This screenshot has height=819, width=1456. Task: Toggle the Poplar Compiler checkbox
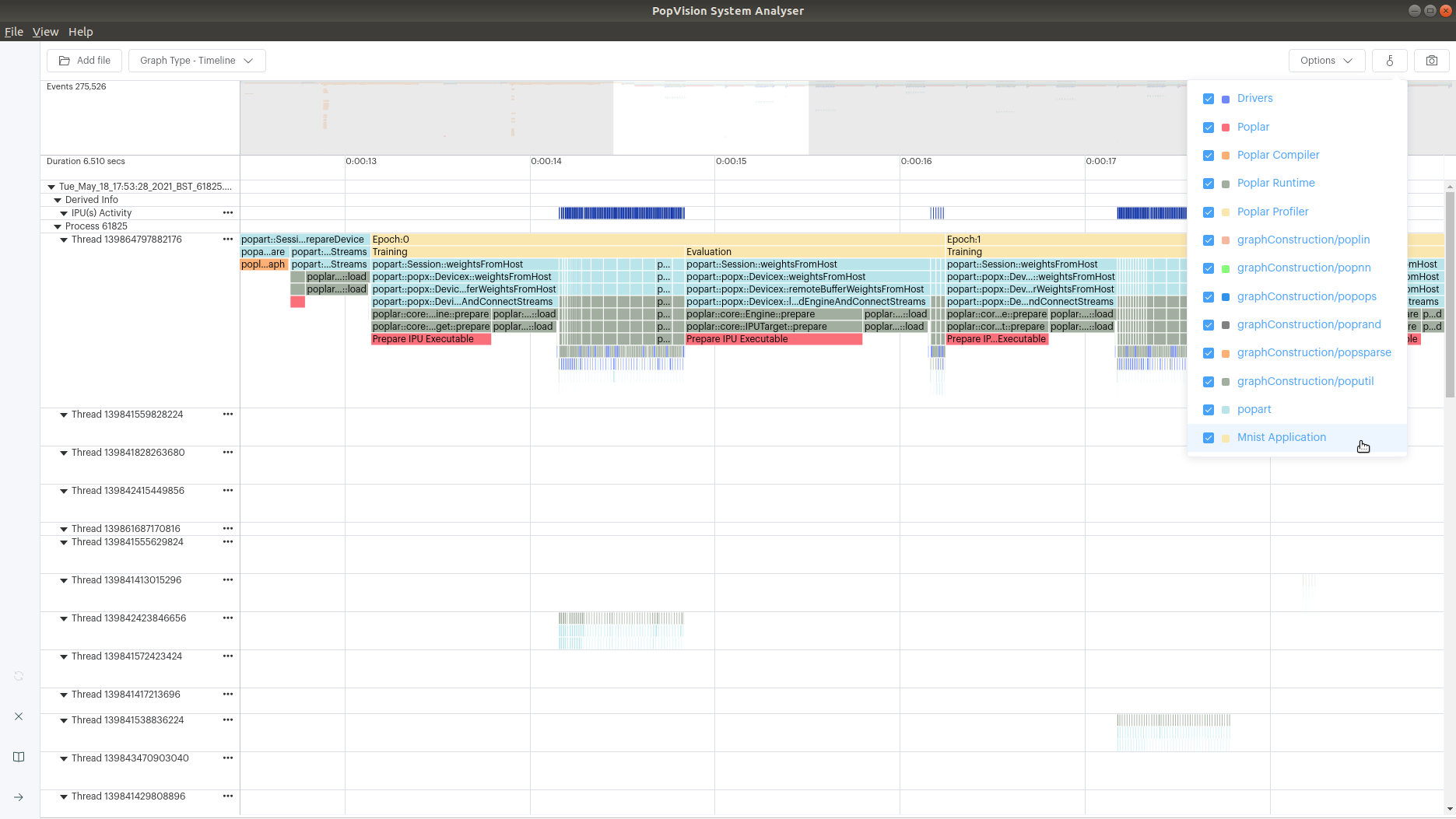[1209, 156]
